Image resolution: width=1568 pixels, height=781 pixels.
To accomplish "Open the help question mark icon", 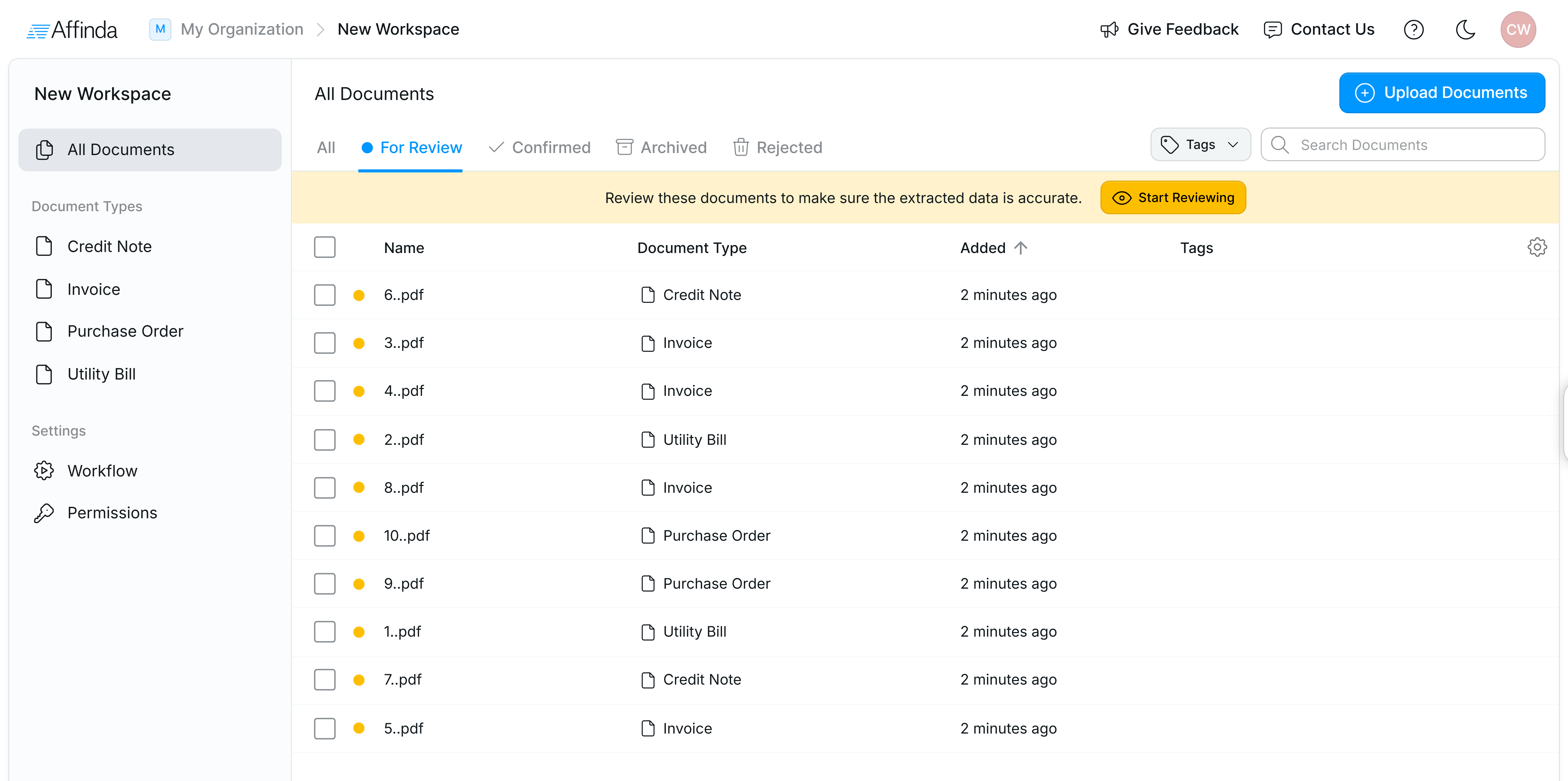I will pos(1414,29).
